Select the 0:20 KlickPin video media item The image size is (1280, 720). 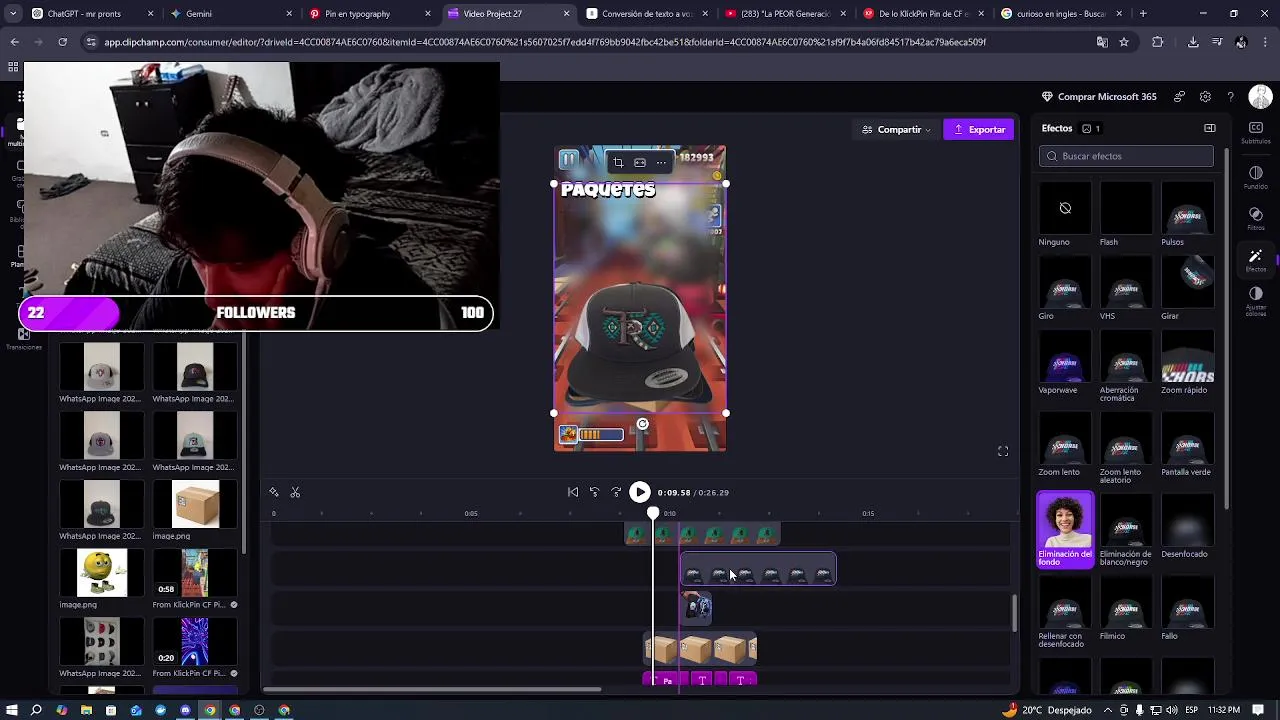coord(195,641)
